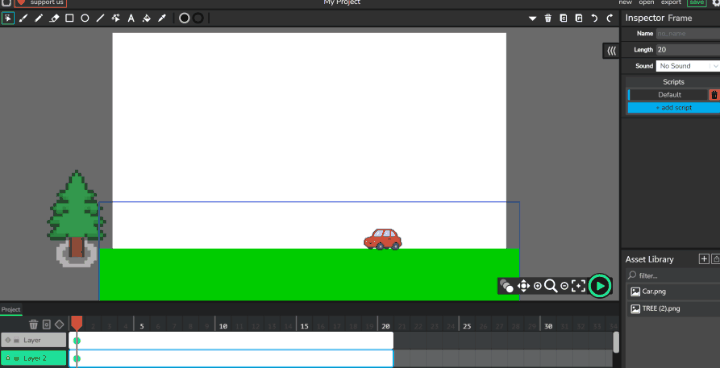Click the timeline vertical scrollbar

pyautogui.click(x=616, y=342)
